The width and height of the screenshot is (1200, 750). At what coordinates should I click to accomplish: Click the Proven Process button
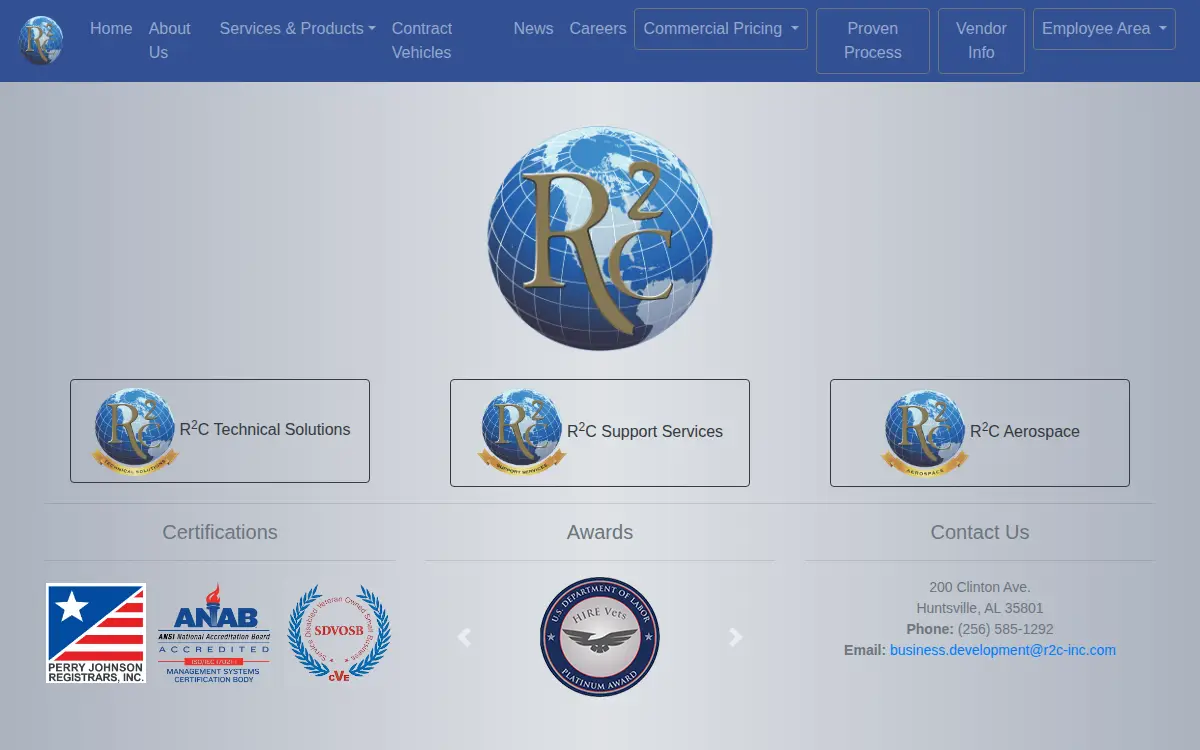pos(873,41)
